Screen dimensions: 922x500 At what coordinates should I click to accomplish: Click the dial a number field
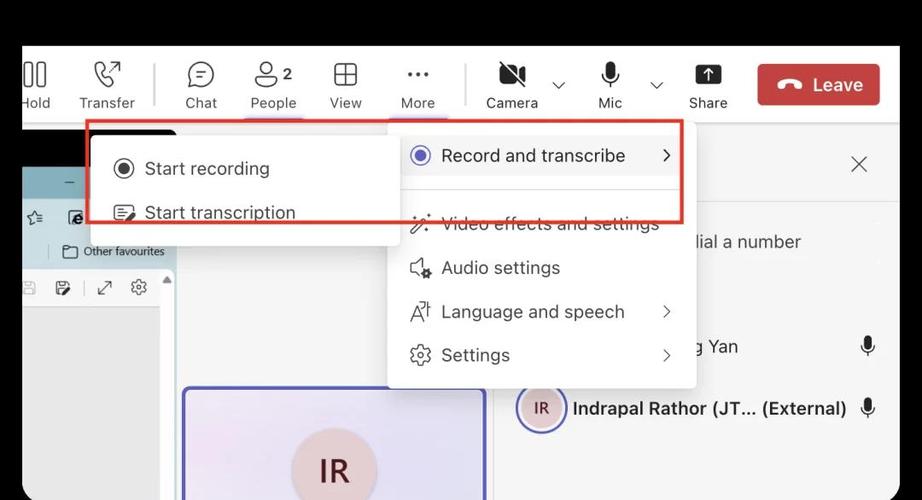click(x=747, y=242)
